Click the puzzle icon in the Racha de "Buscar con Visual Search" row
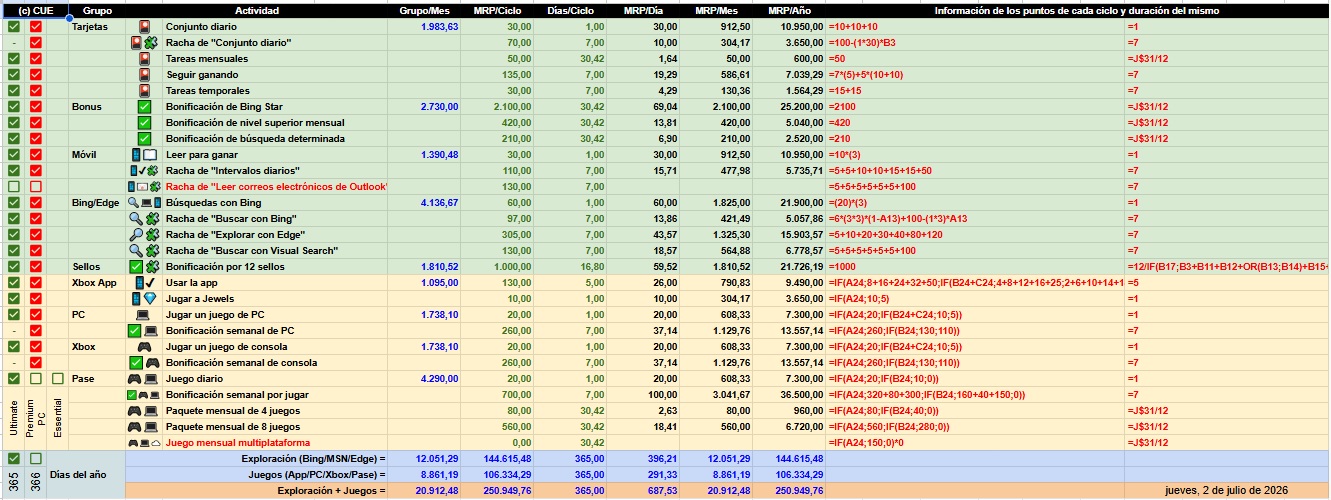 pos(152,251)
